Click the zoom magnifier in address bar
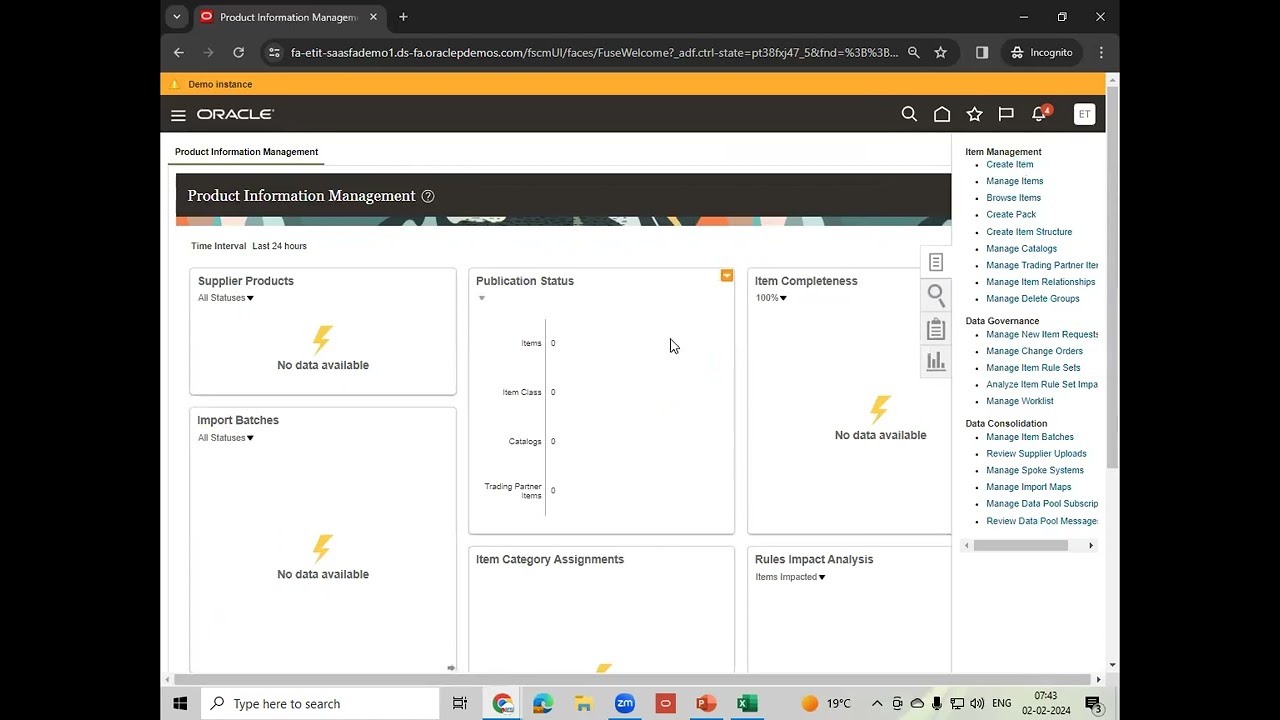 pos(913,53)
